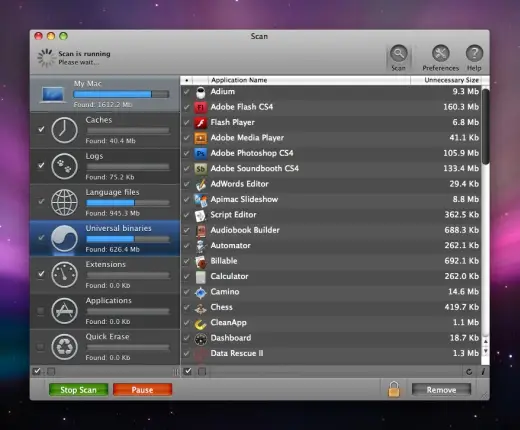
Task: Check all categories in sidebar footer
Action: click(37, 371)
